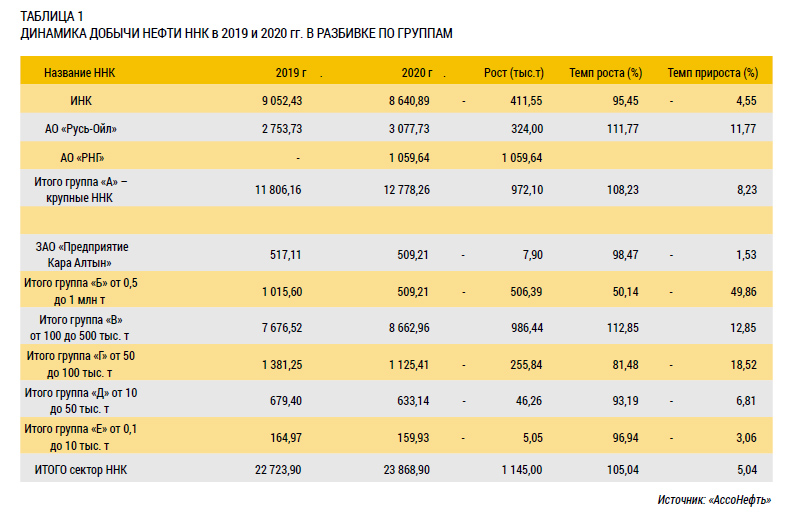The width and height of the screenshot is (794, 512).
Task: Select the value '255,84'
Action: click(x=526, y=365)
